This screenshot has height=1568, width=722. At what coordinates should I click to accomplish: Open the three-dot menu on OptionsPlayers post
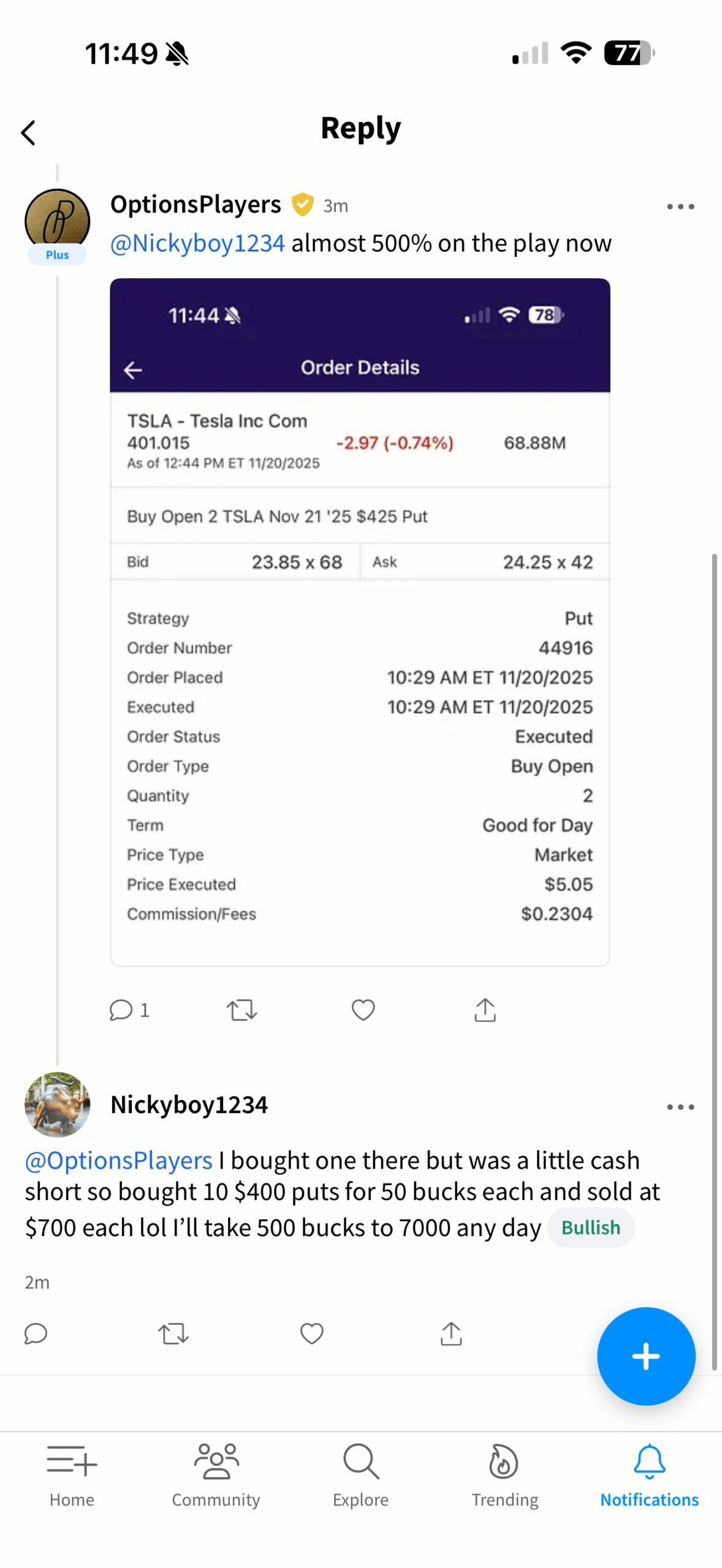680,206
